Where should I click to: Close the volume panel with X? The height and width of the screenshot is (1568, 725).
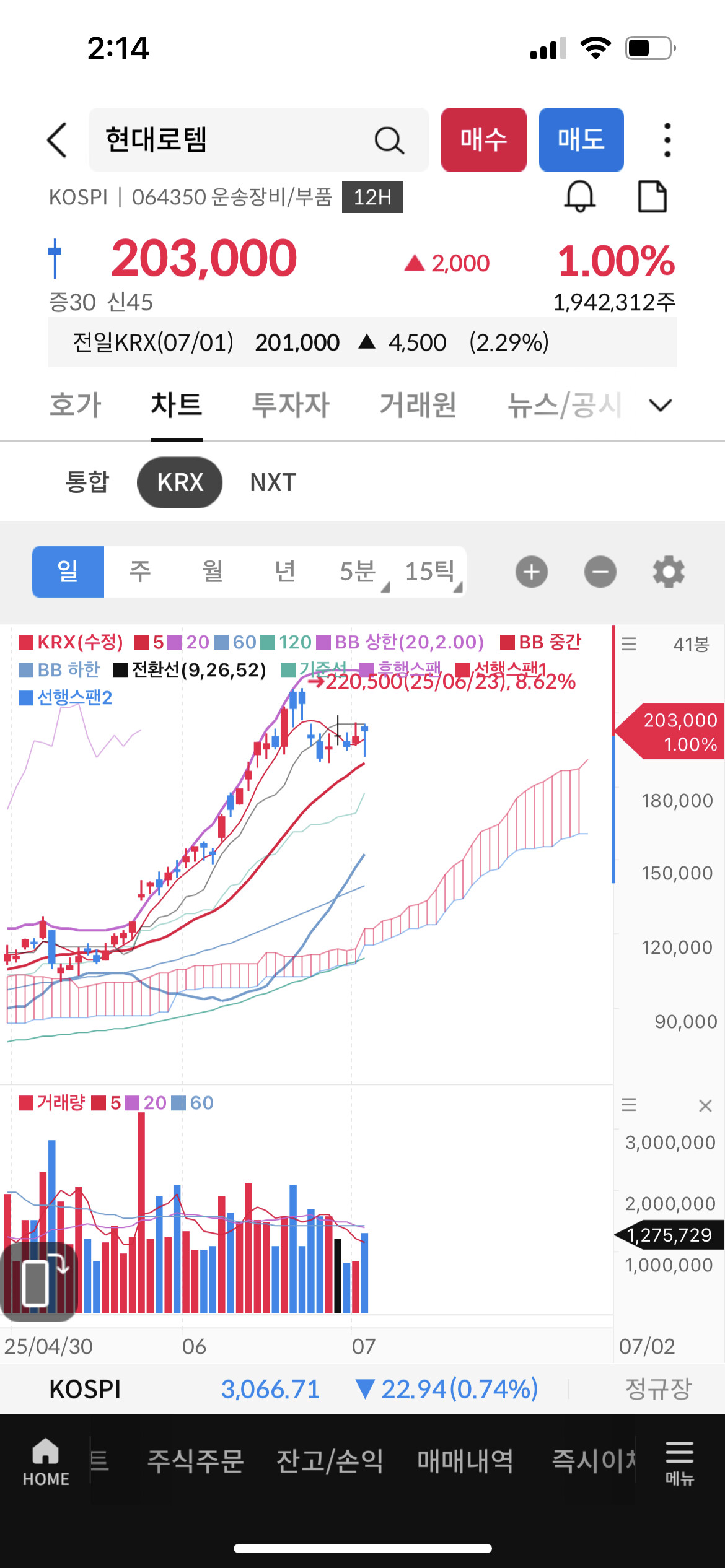click(x=705, y=1105)
